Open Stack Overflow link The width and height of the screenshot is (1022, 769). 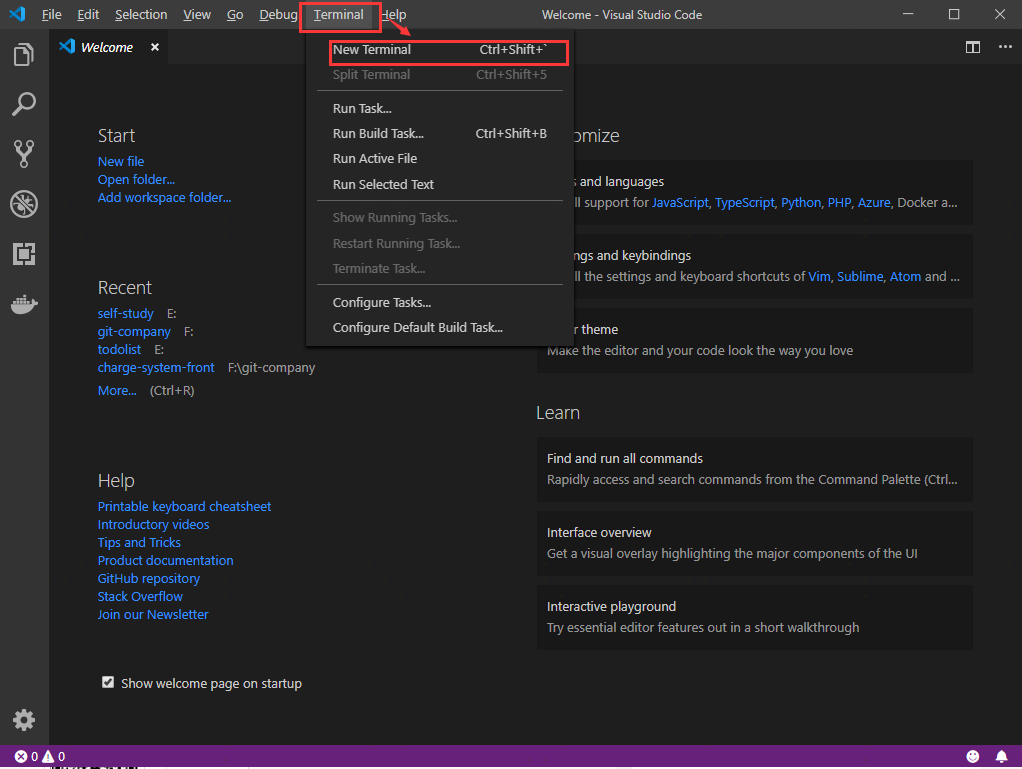pos(140,596)
